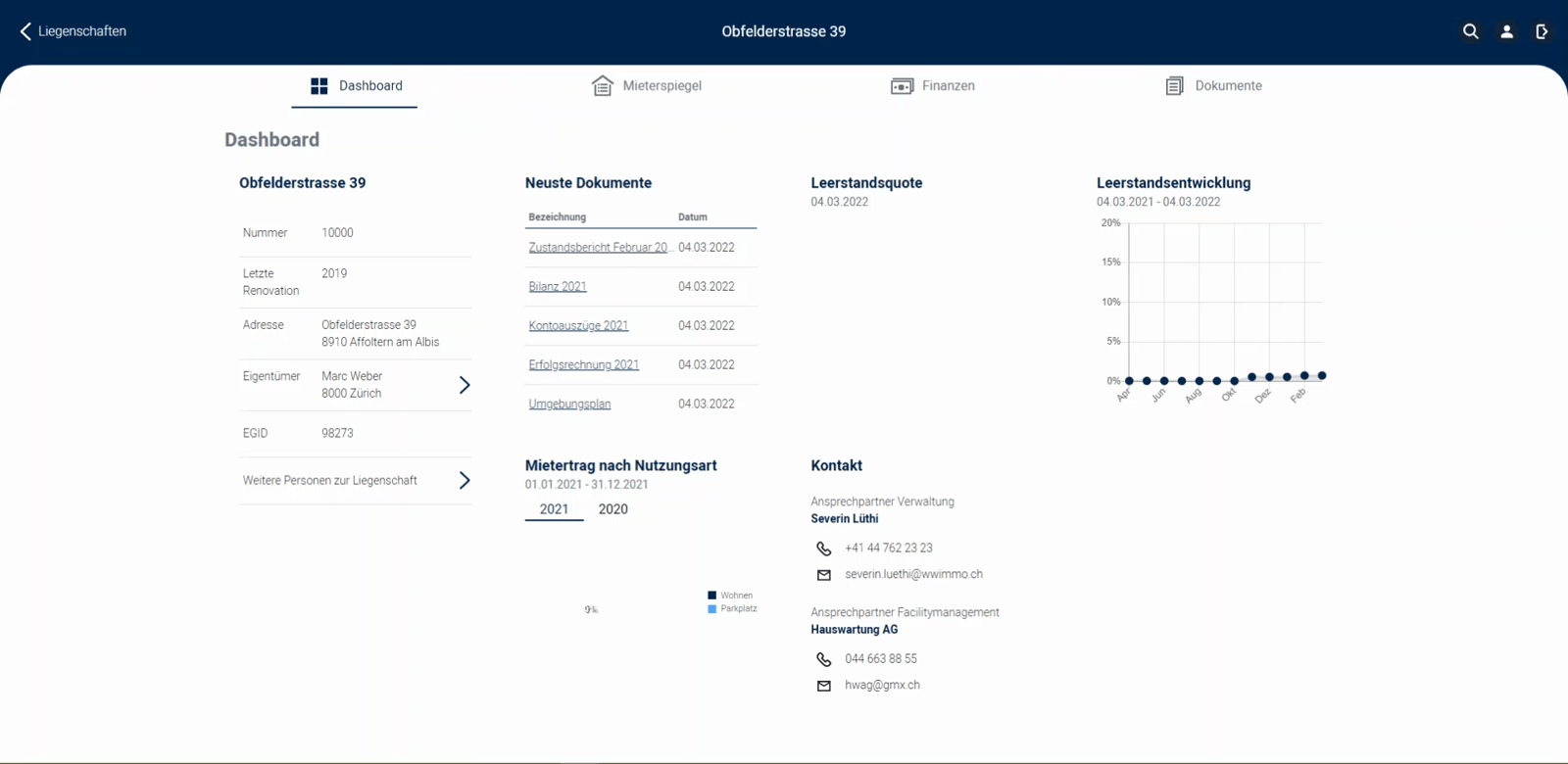Click phone number +41 44 762 23 23
The width and height of the screenshot is (1568, 764).
tap(889, 549)
